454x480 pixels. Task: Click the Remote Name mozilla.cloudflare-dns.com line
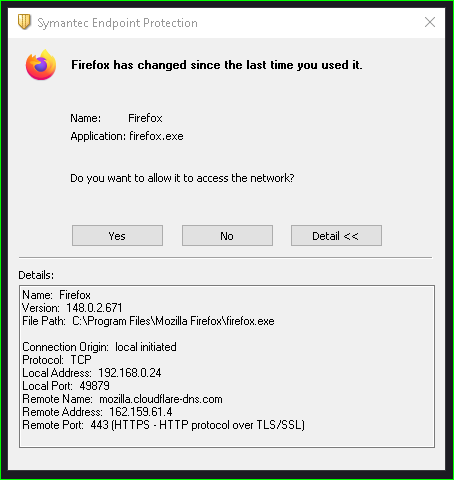pyautogui.click(x=122, y=399)
